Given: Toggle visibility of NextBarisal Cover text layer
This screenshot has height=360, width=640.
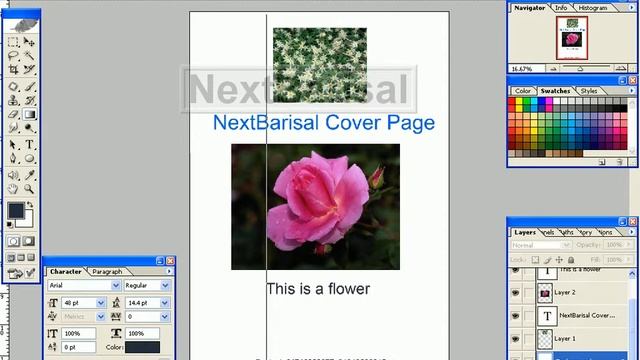Looking at the screenshot, I should click(x=516, y=316).
